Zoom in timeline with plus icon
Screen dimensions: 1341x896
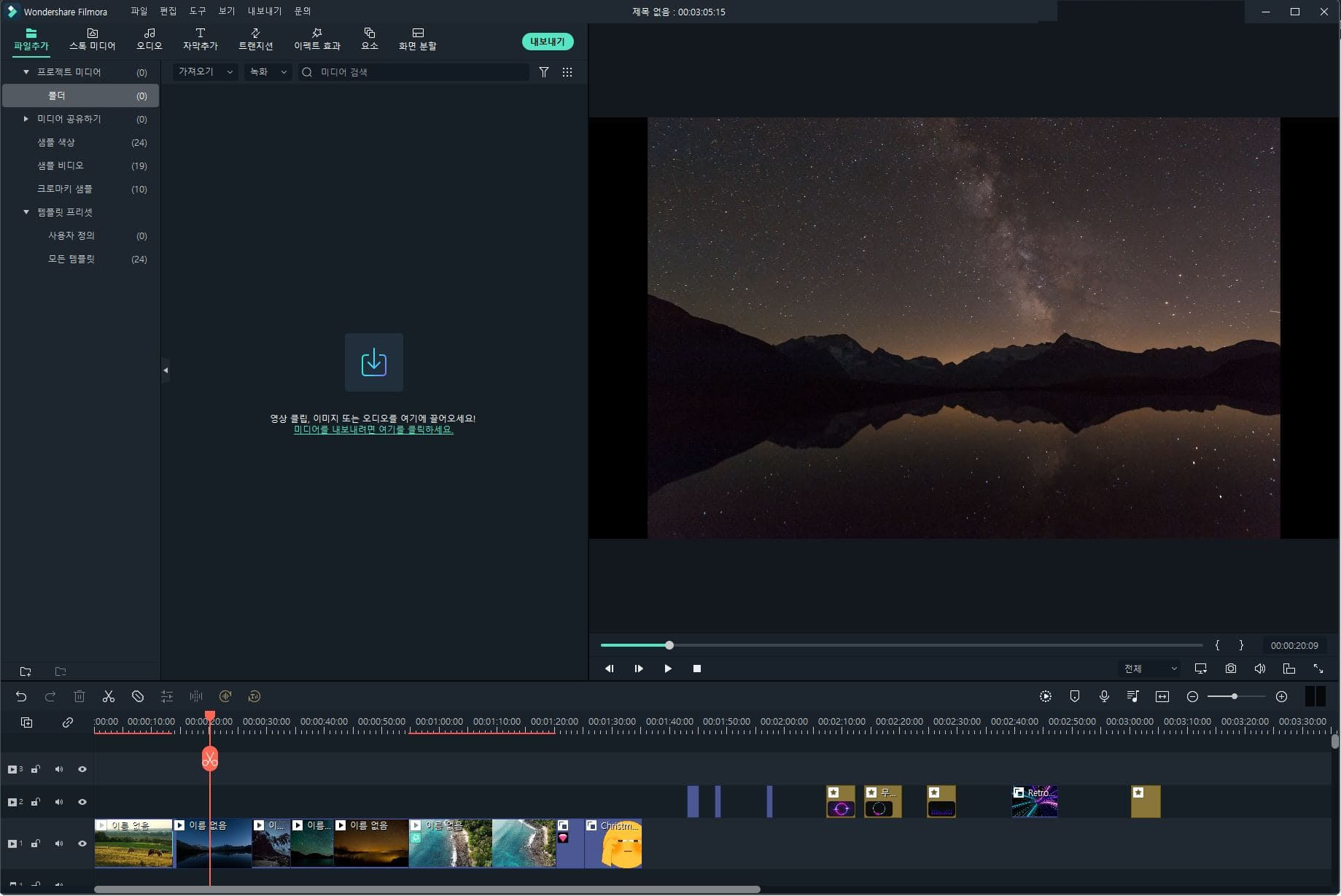(1281, 696)
